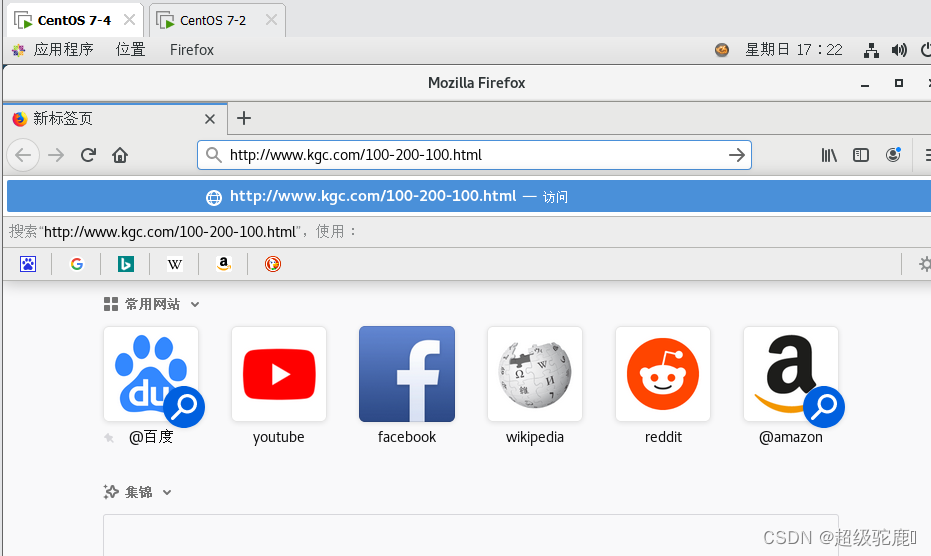Close the 新标签页 browser tab

pyautogui.click(x=210, y=119)
